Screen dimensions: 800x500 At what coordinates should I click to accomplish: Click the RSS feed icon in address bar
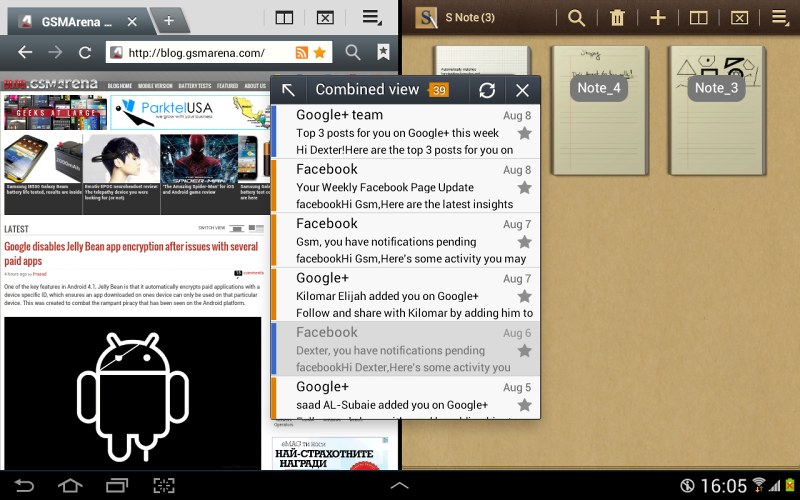point(302,53)
